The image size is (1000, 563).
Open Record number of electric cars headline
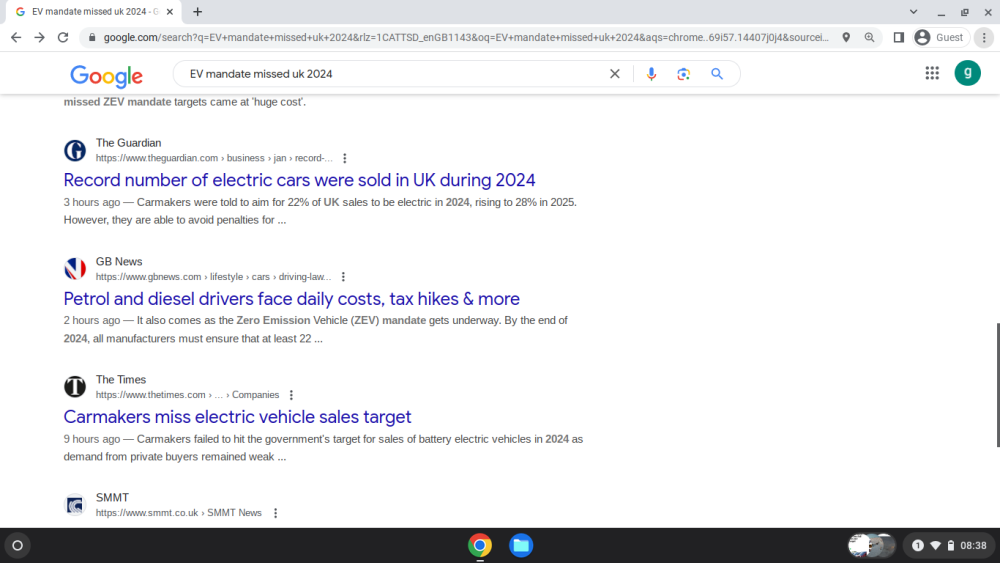point(299,180)
